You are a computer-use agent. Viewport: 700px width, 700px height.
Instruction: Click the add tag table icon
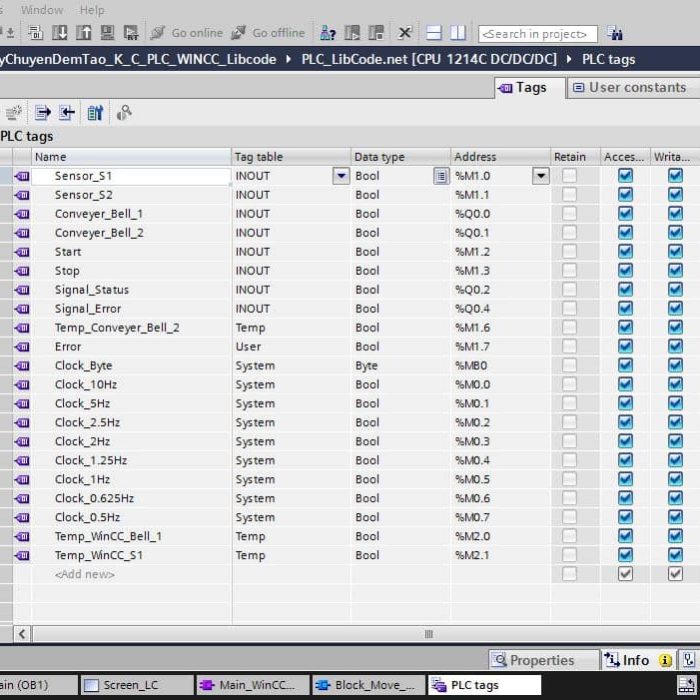point(13,112)
